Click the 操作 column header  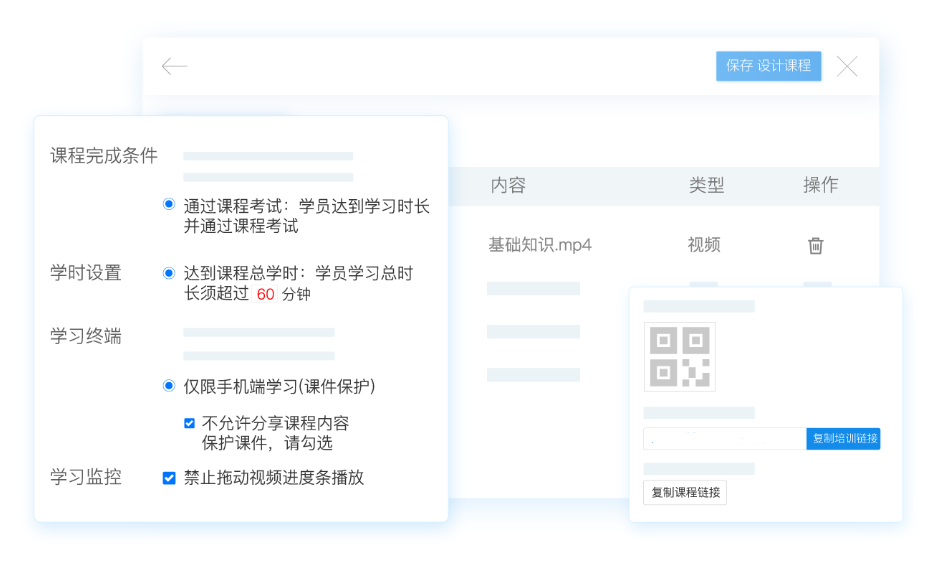pos(820,185)
